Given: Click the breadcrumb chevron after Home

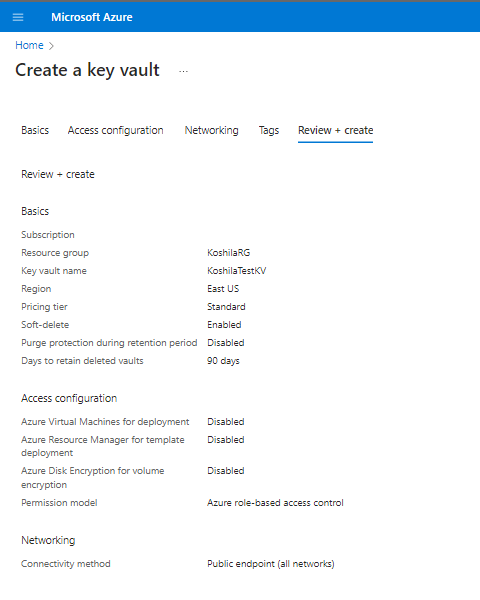Looking at the screenshot, I should (x=51, y=46).
